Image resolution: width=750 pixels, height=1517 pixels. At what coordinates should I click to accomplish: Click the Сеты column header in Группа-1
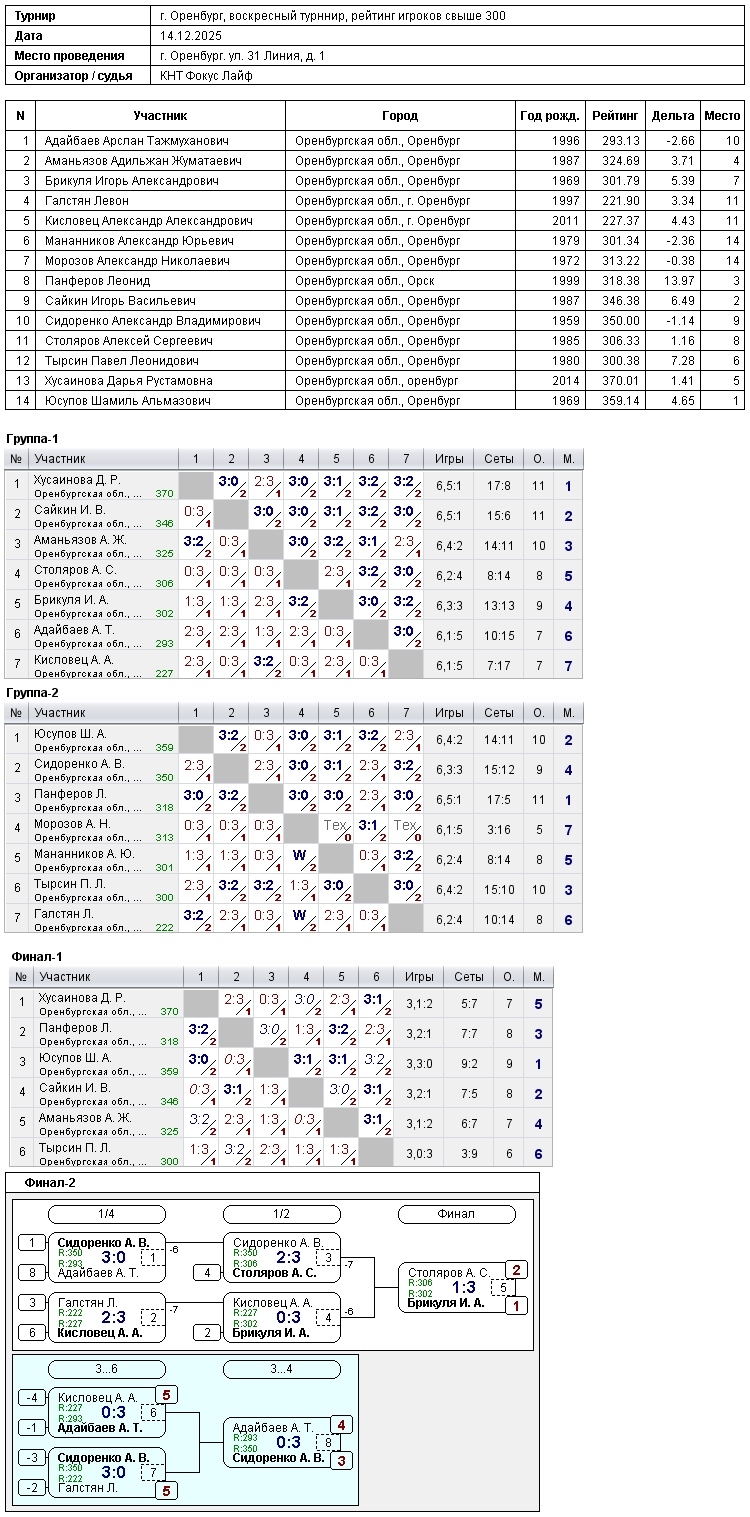click(x=499, y=459)
